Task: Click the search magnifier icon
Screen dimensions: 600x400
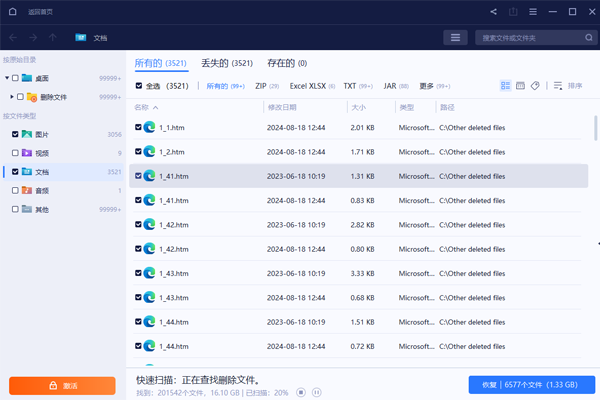Action: (x=589, y=38)
